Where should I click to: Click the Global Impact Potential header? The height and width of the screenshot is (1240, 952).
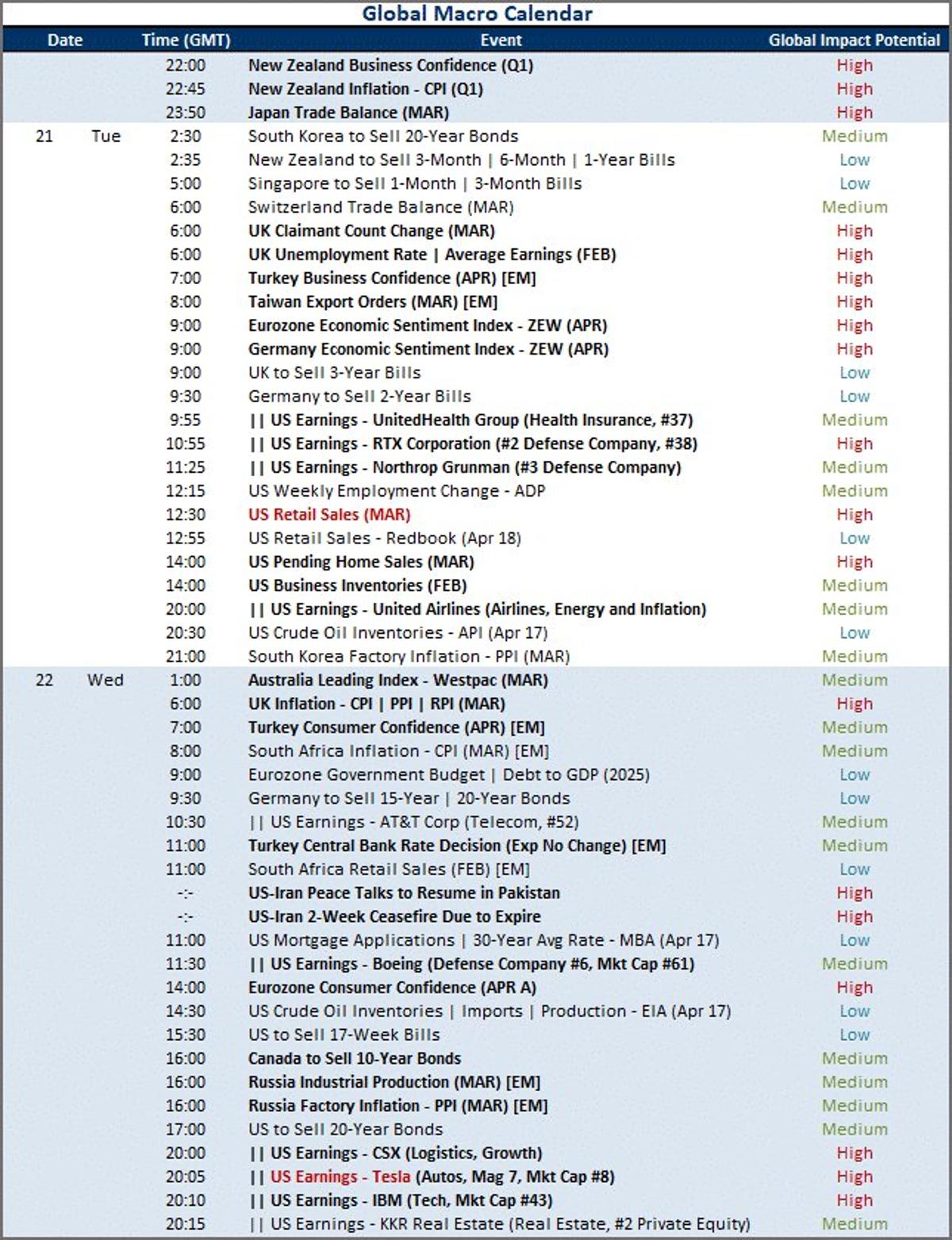(x=854, y=40)
